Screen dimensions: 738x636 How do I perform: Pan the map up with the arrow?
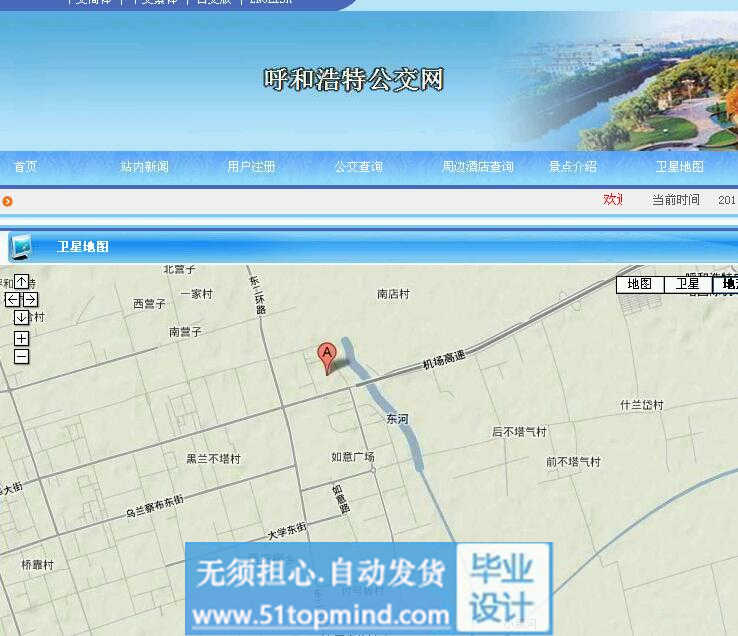(22, 282)
